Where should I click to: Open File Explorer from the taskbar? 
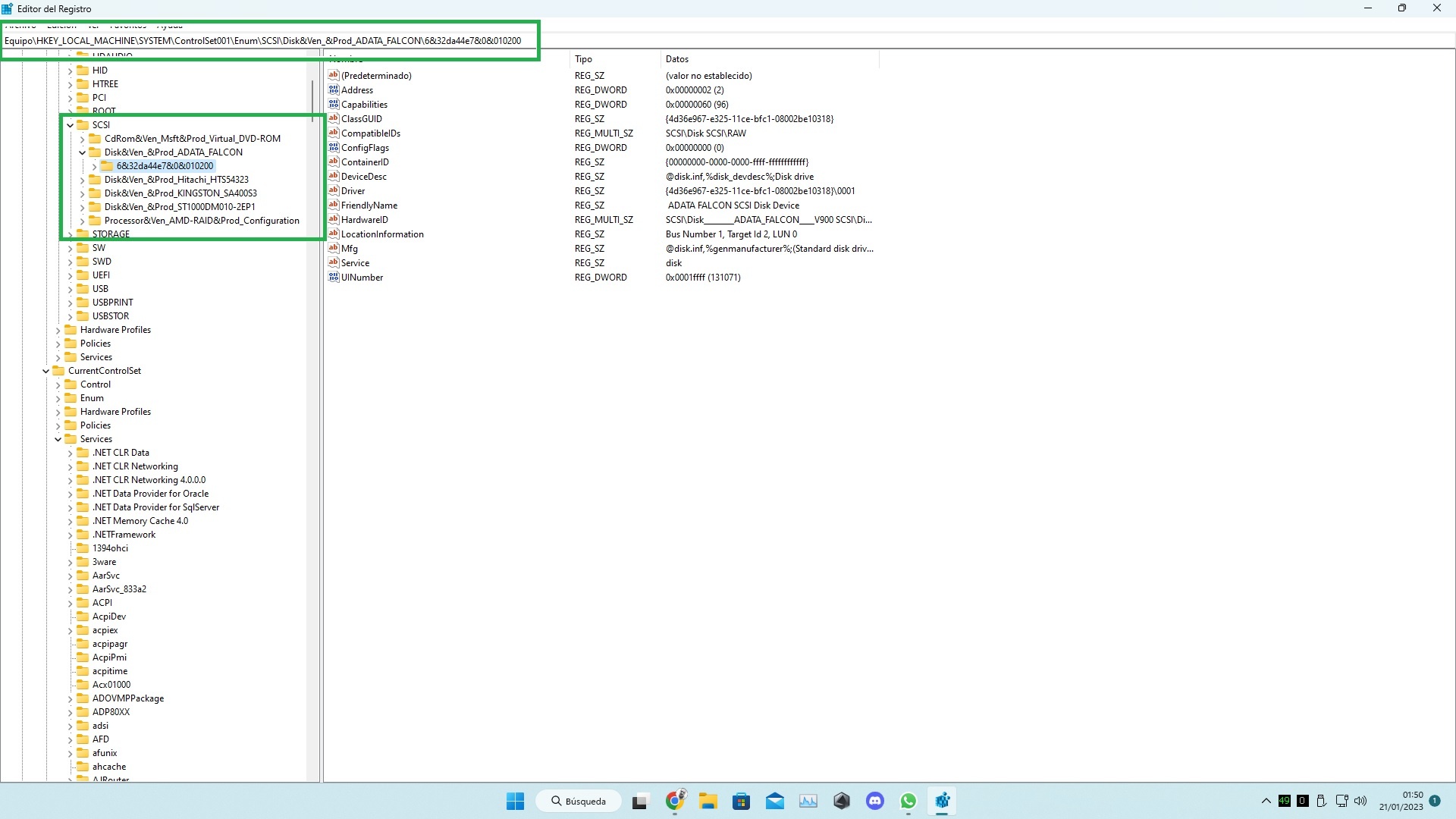(x=708, y=801)
